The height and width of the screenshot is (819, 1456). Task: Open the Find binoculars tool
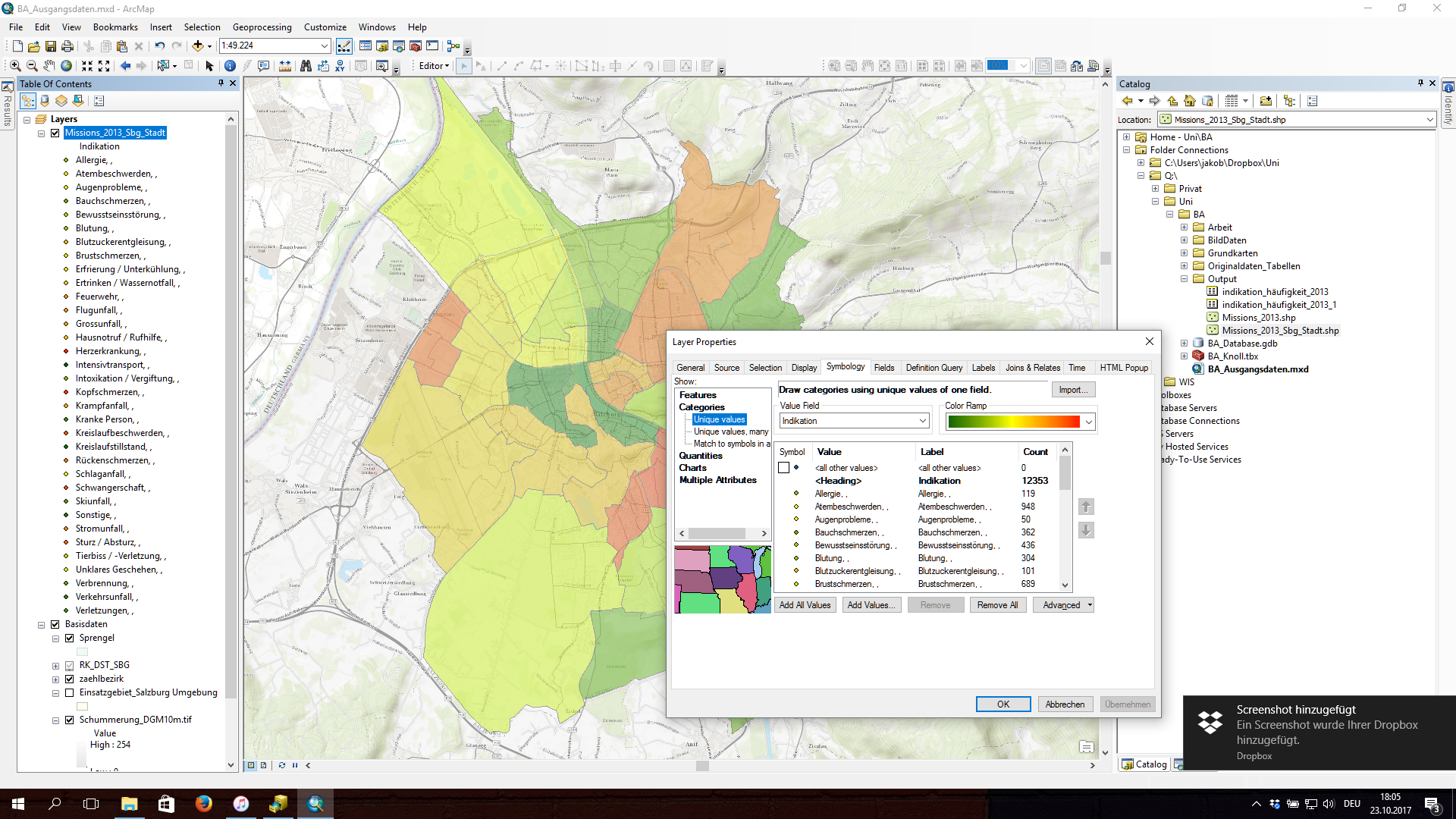click(306, 66)
